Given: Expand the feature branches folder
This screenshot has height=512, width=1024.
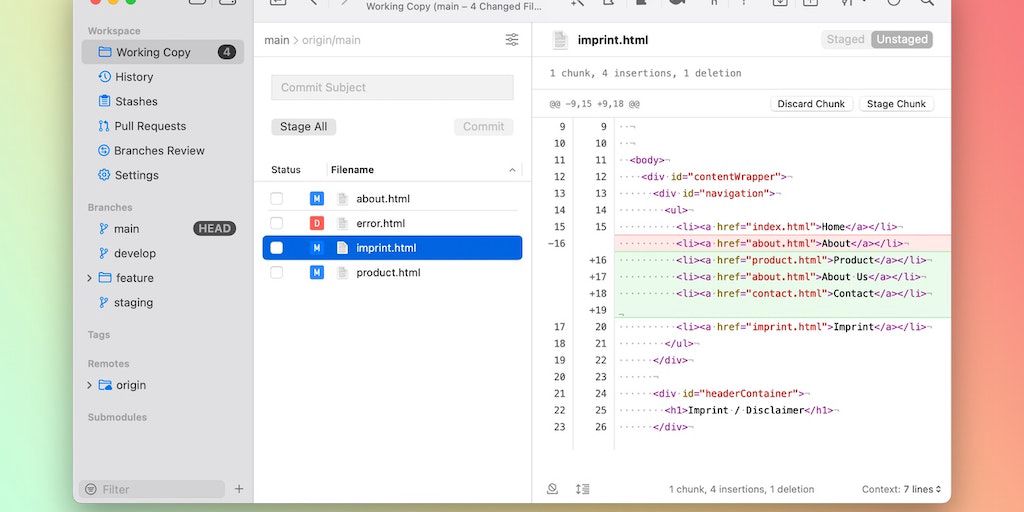Looking at the screenshot, I should click(89, 278).
